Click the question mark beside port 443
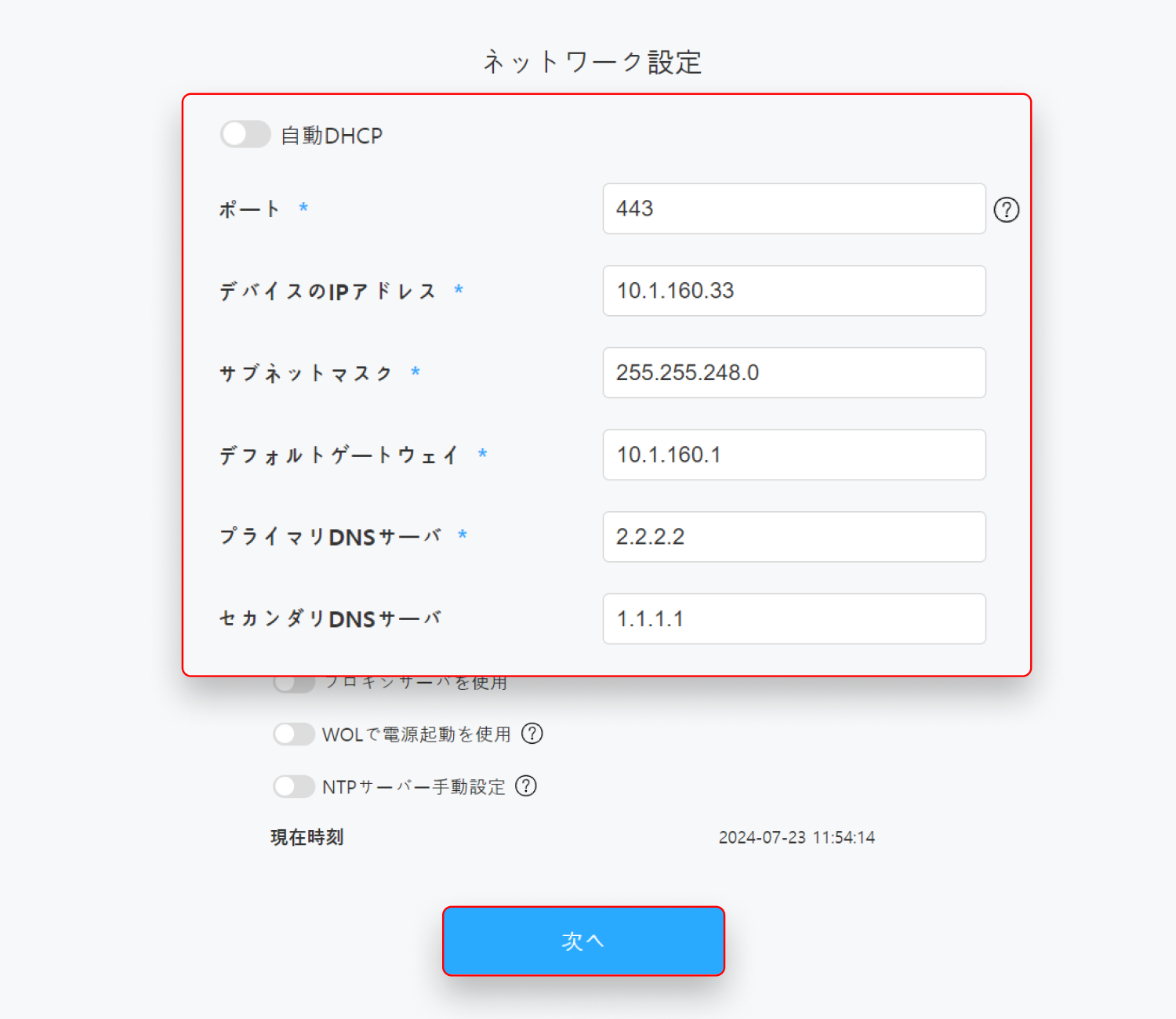 click(1007, 209)
